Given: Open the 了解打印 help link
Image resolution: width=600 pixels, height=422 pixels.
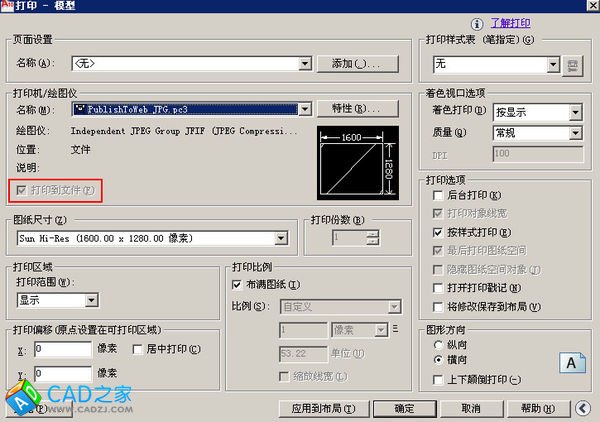Looking at the screenshot, I should click(x=510, y=22).
